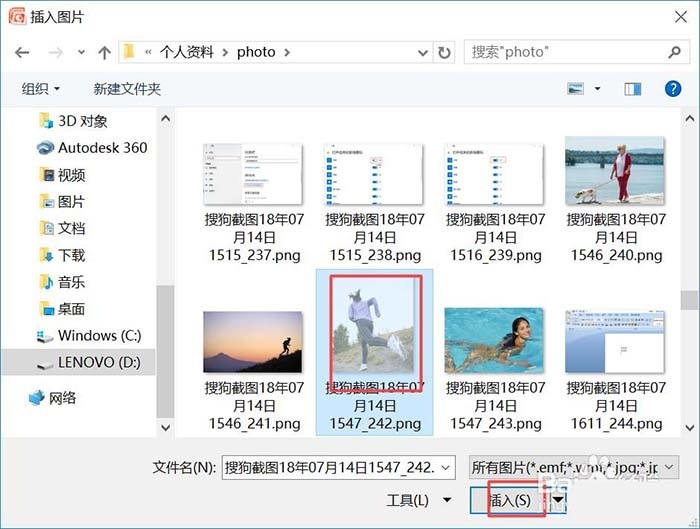Change view with the view mode icon

(x=575, y=88)
